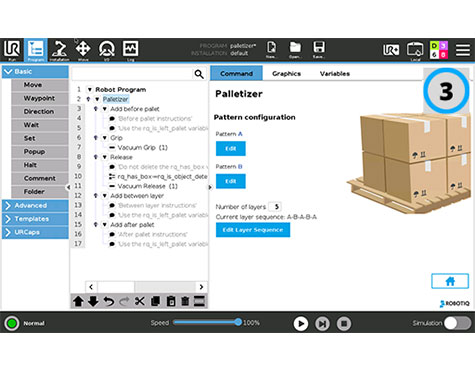Click the colored checksum icon

point(439,50)
